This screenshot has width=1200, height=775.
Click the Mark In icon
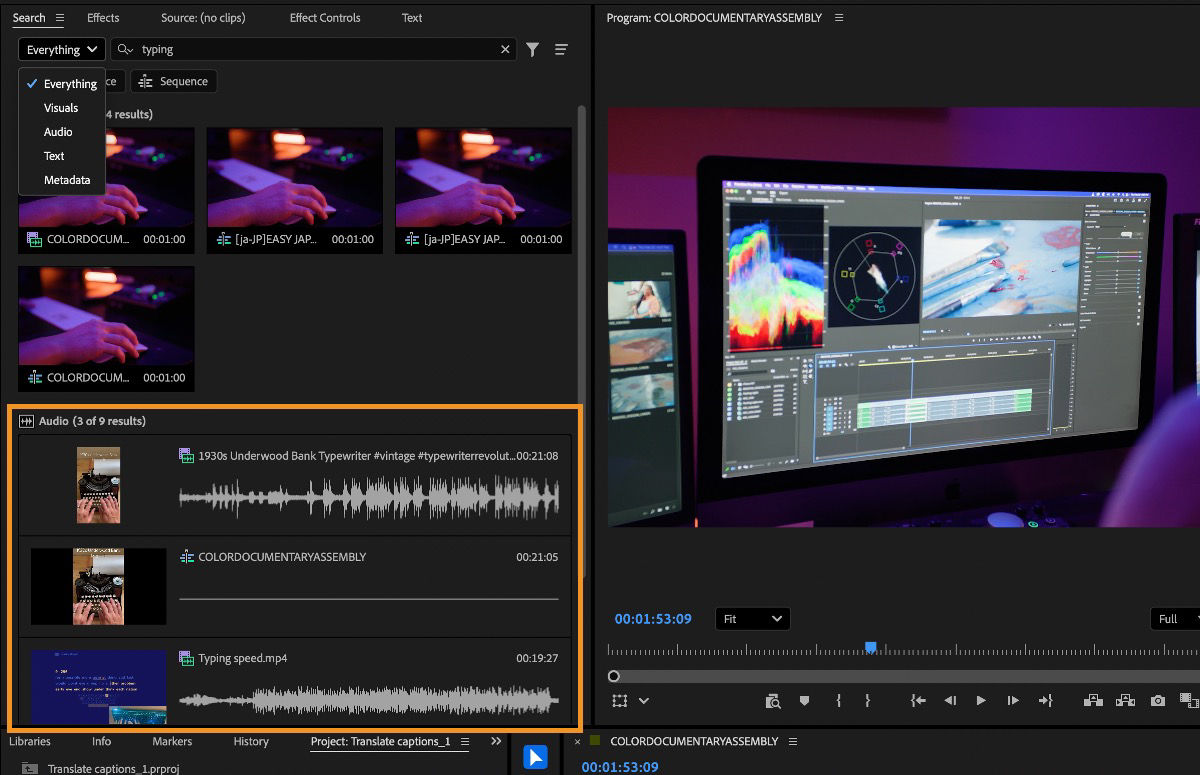(x=838, y=700)
